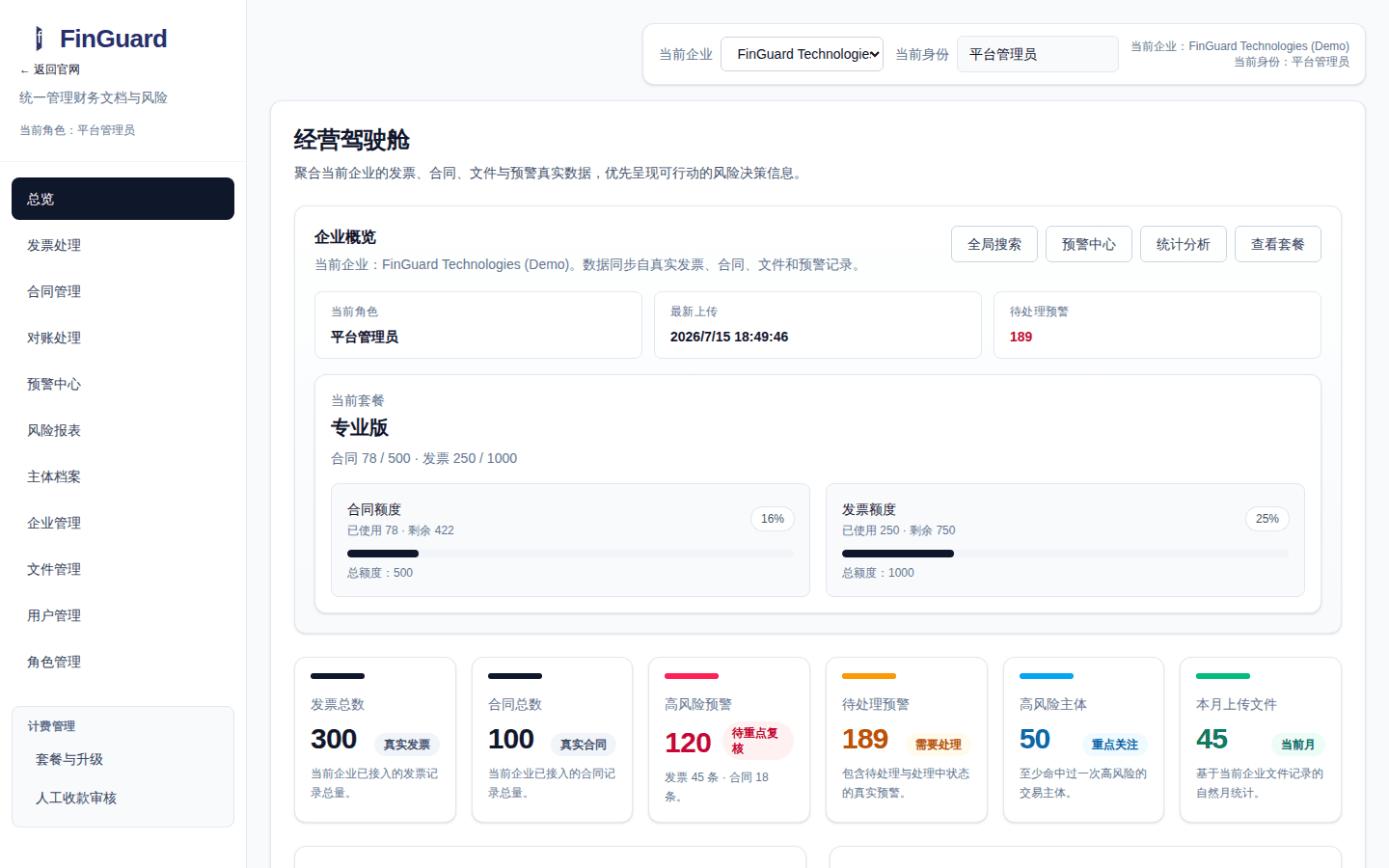Open 发票处理 in the sidebar
This screenshot has width=1389, height=868.
[x=123, y=245]
